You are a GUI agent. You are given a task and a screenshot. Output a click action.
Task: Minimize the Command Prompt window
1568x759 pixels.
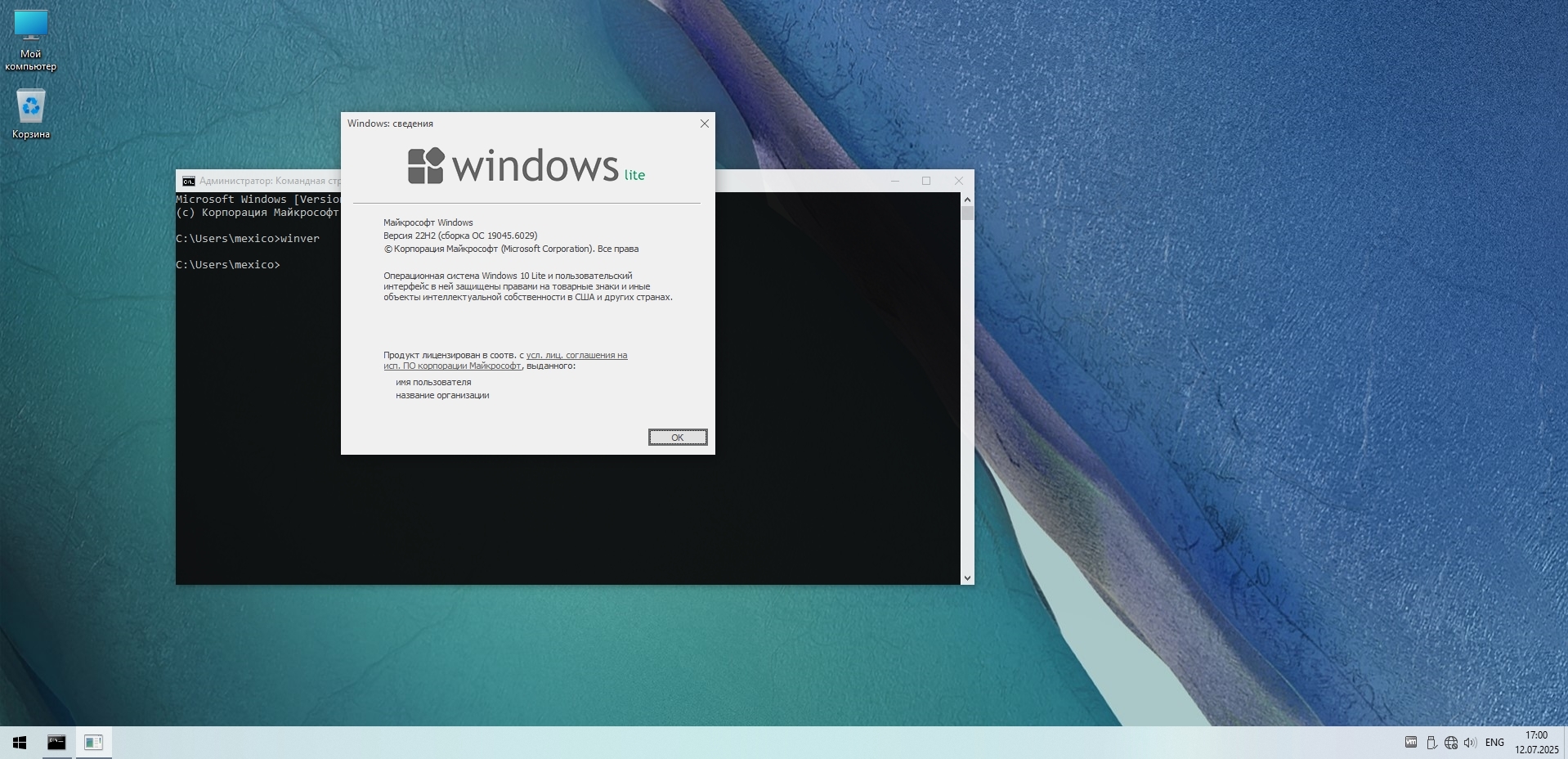pos(895,181)
